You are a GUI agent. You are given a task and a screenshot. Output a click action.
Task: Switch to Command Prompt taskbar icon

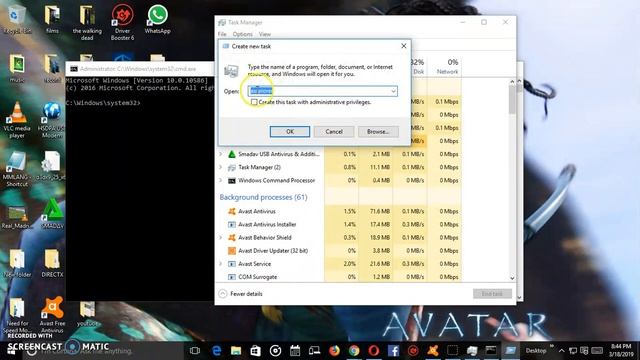491,351
